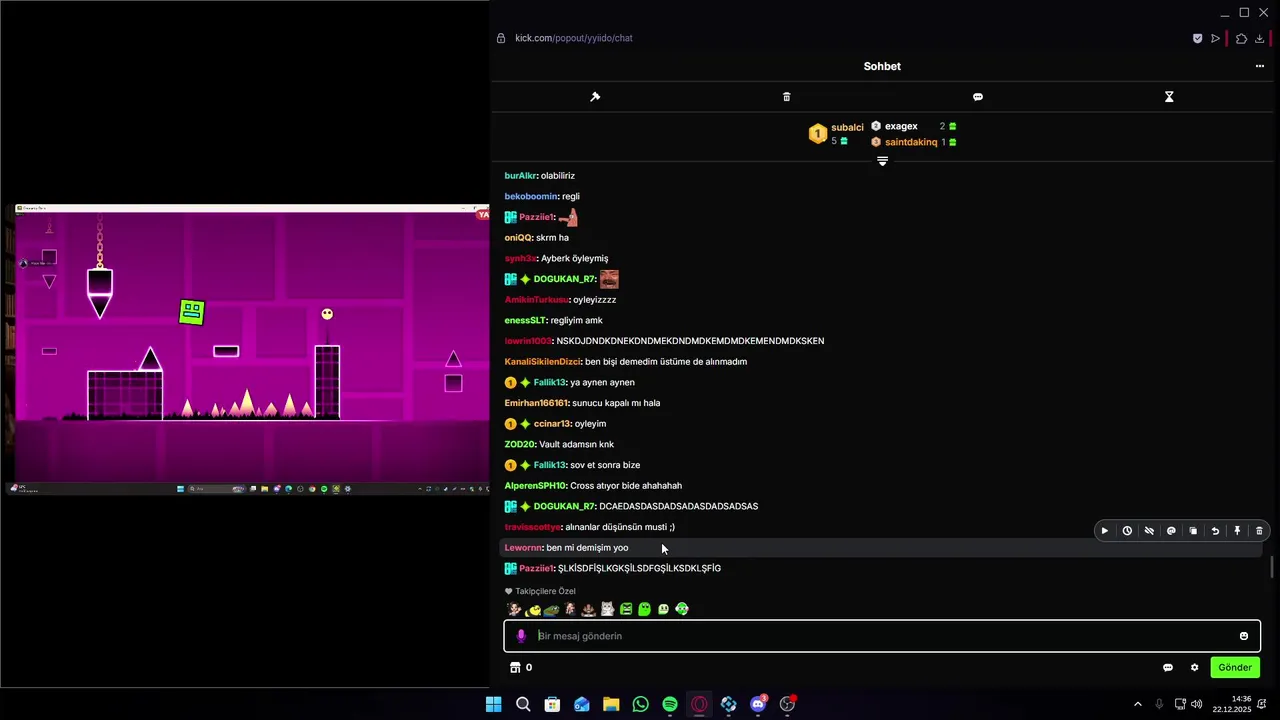Click the copy icon in message actions

1193,531
